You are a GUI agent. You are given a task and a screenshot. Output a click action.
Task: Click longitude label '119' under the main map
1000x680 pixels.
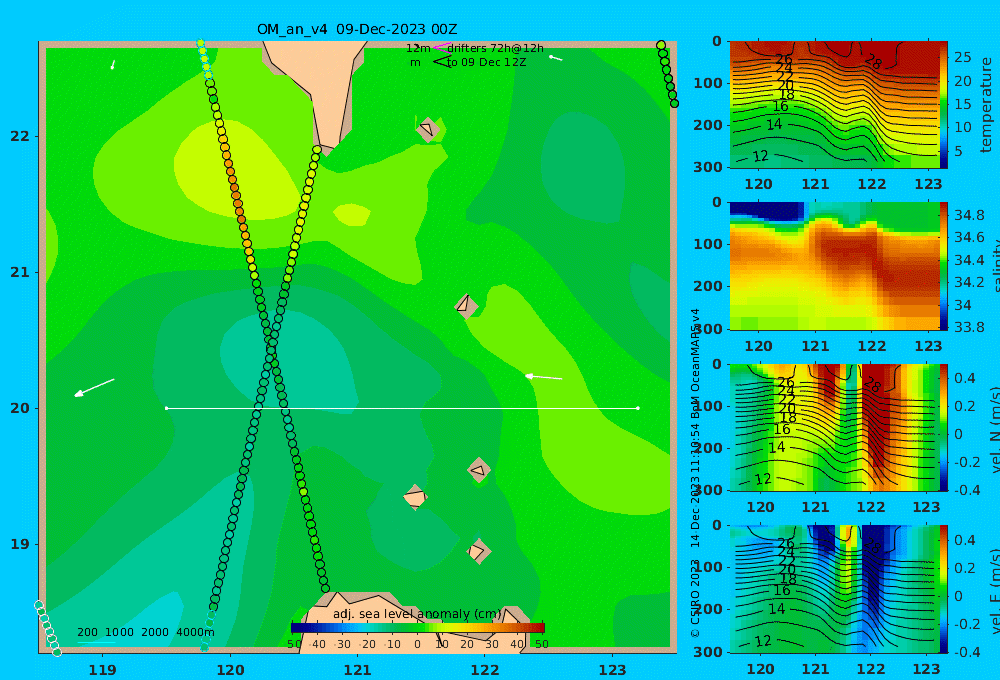click(103, 670)
